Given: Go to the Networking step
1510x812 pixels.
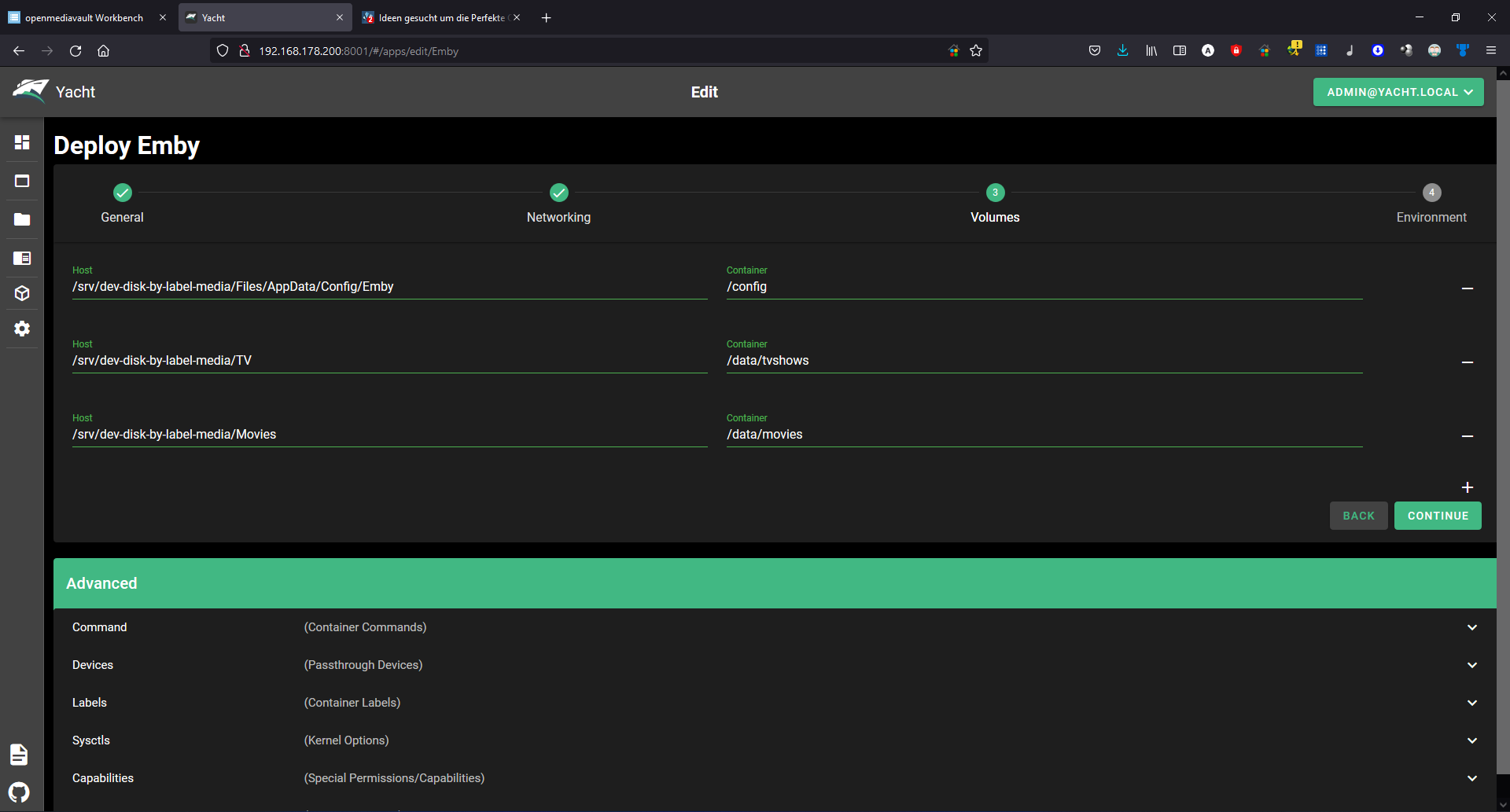Looking at the screenshot, I should pyautogui.click(x=558, y=204).
